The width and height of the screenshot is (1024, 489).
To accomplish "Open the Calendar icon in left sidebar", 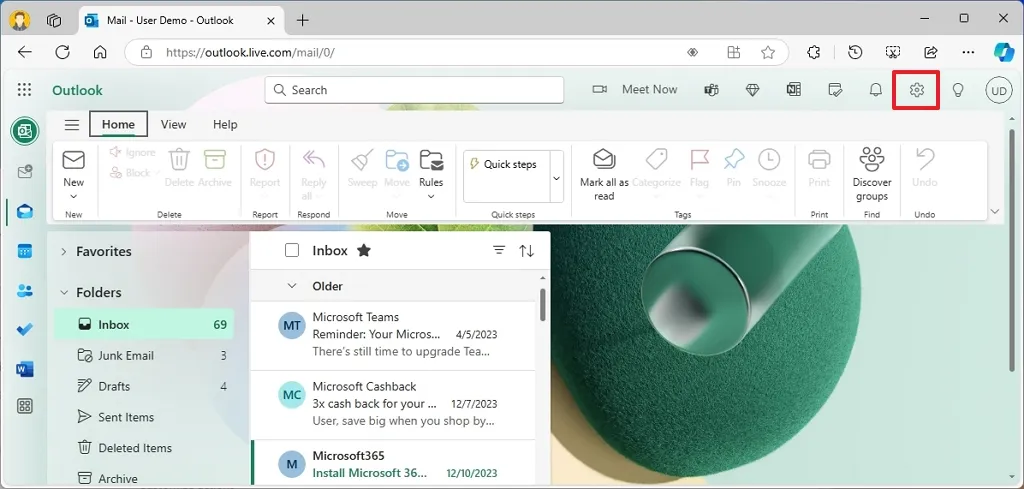I will [25, 251].
